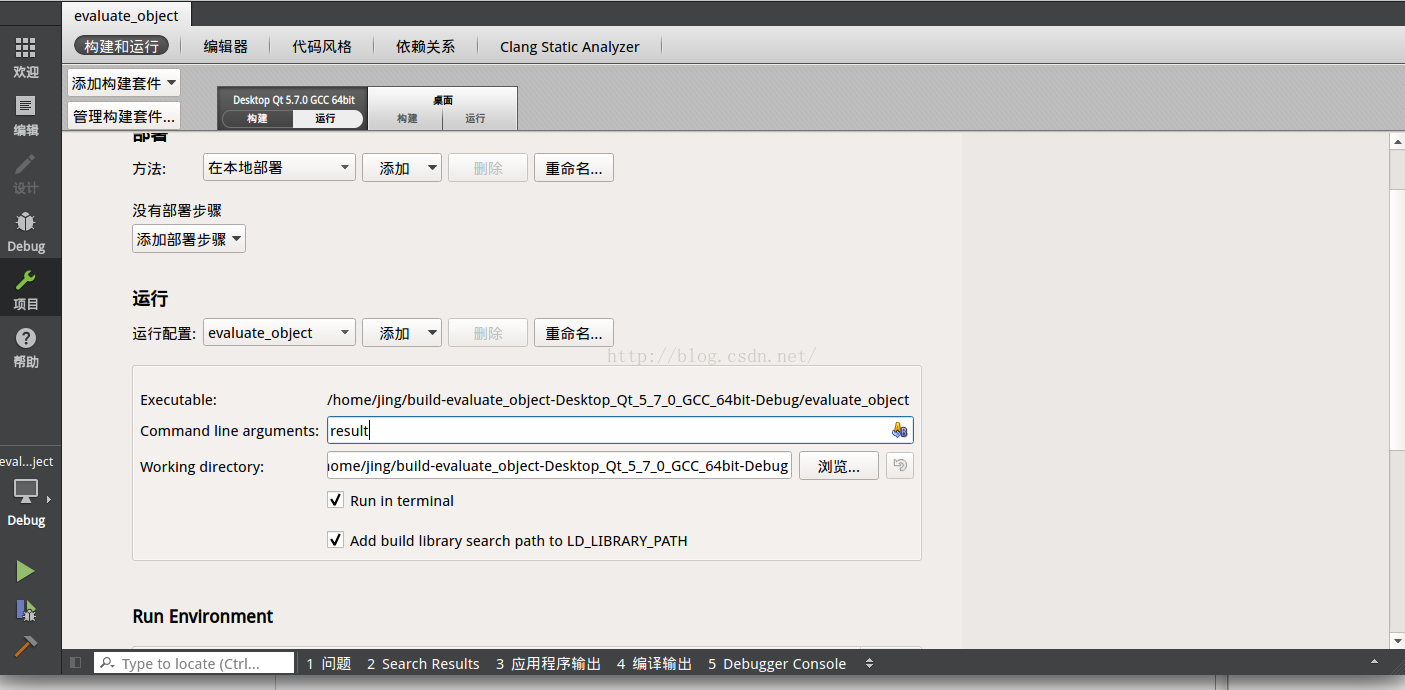Screen dimensions: 1405x690
Task: Select Desktop Qt 5.7.0 运行 settings
Action: click(326, 118)
